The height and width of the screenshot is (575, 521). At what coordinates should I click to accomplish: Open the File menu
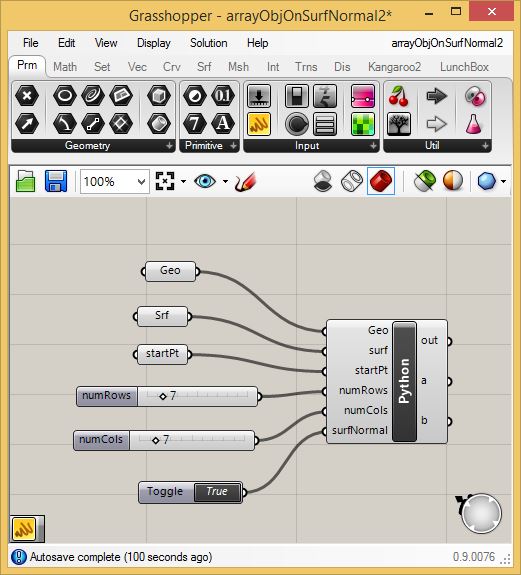[30, 43]
